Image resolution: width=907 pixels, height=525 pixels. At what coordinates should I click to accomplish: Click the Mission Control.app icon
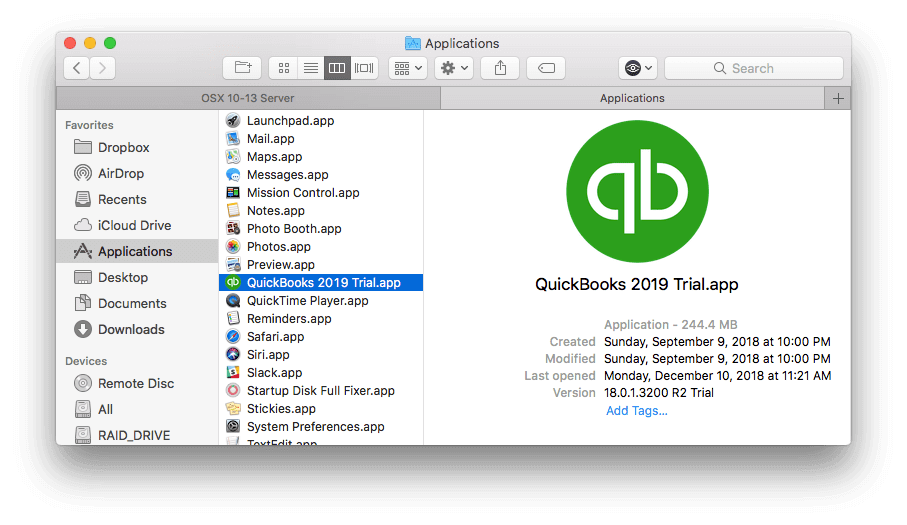pos(233,193)
